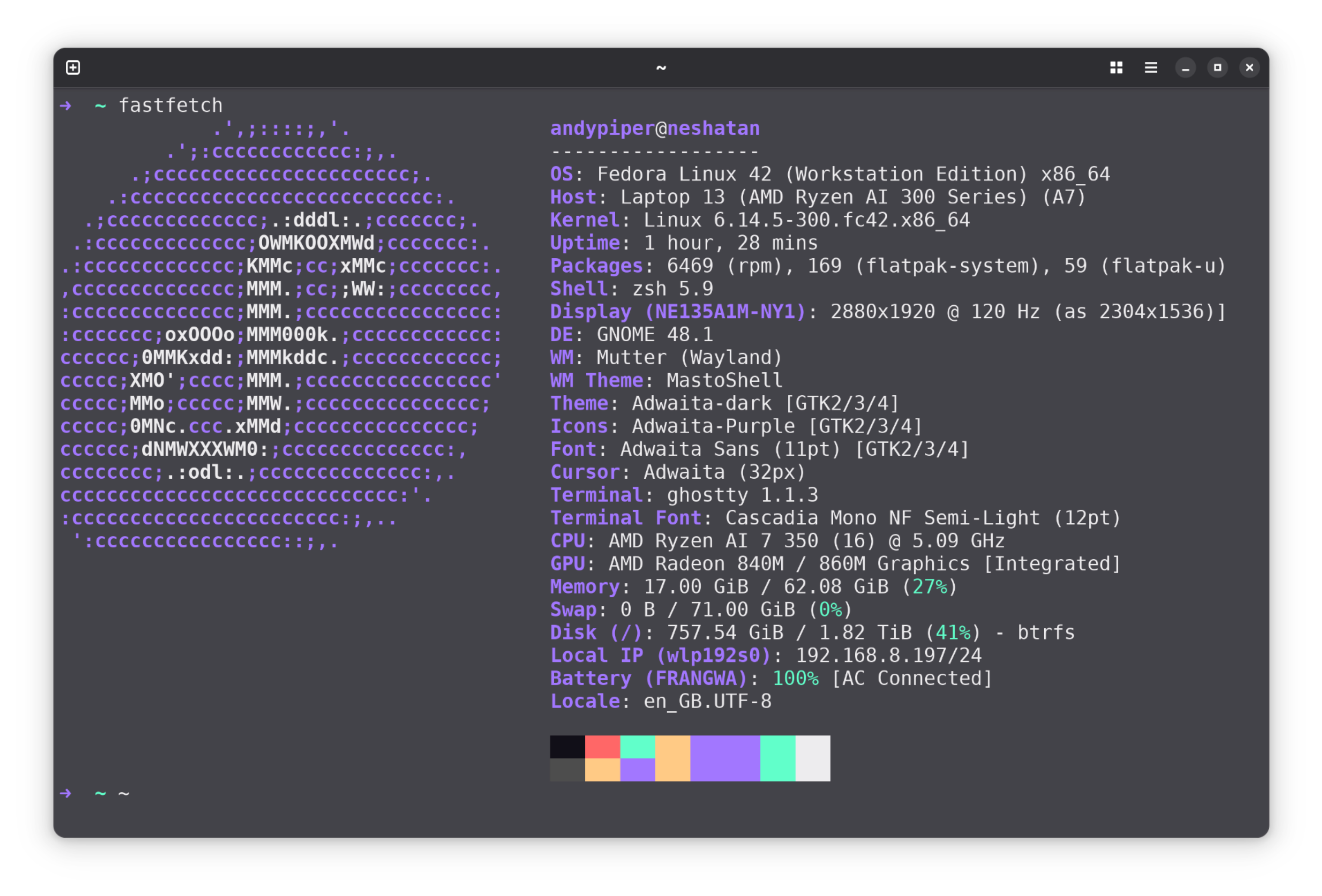Viewport: 1322px width, 896px height.
Task: Click the dark gray palette block
Action: tap(567, 770)
